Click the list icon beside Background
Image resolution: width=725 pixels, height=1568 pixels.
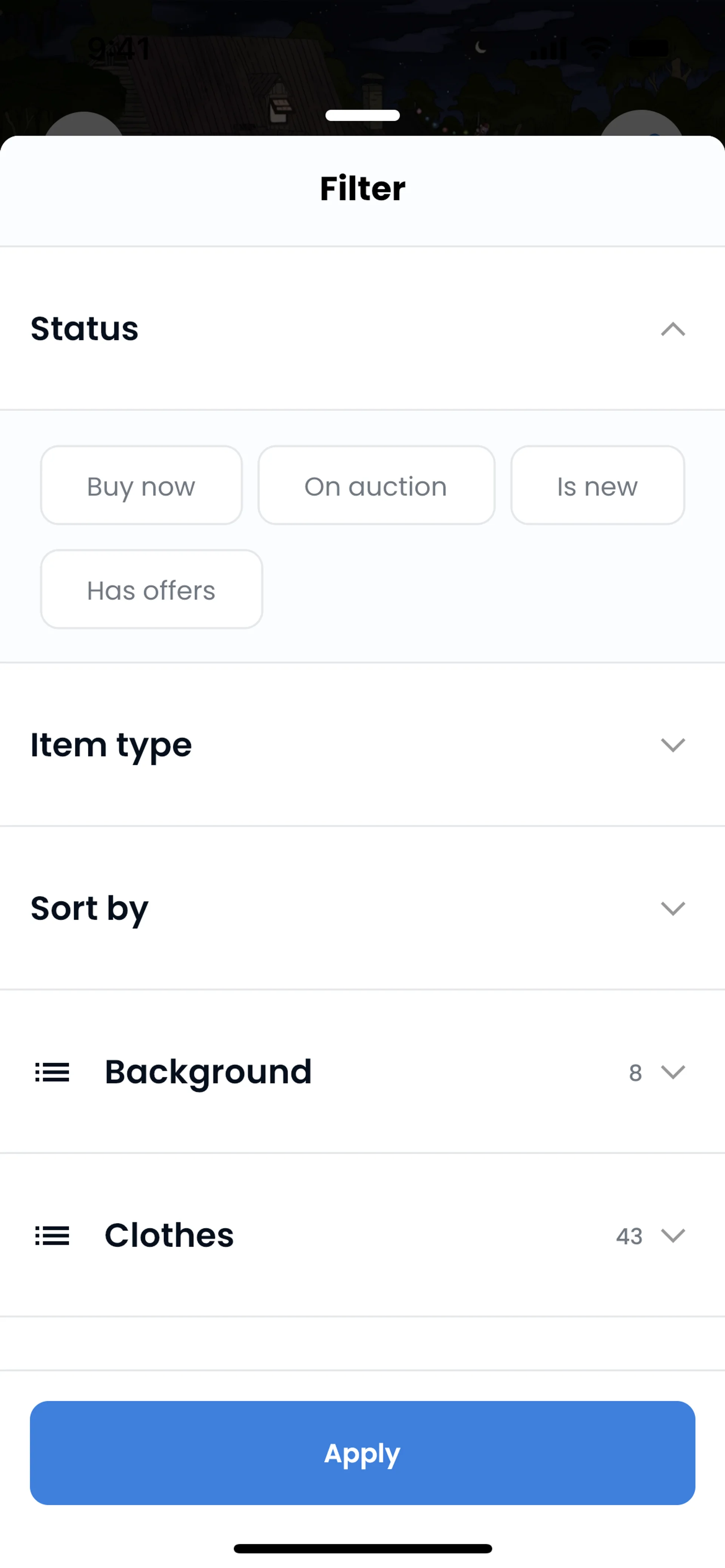pos(52,1072)
